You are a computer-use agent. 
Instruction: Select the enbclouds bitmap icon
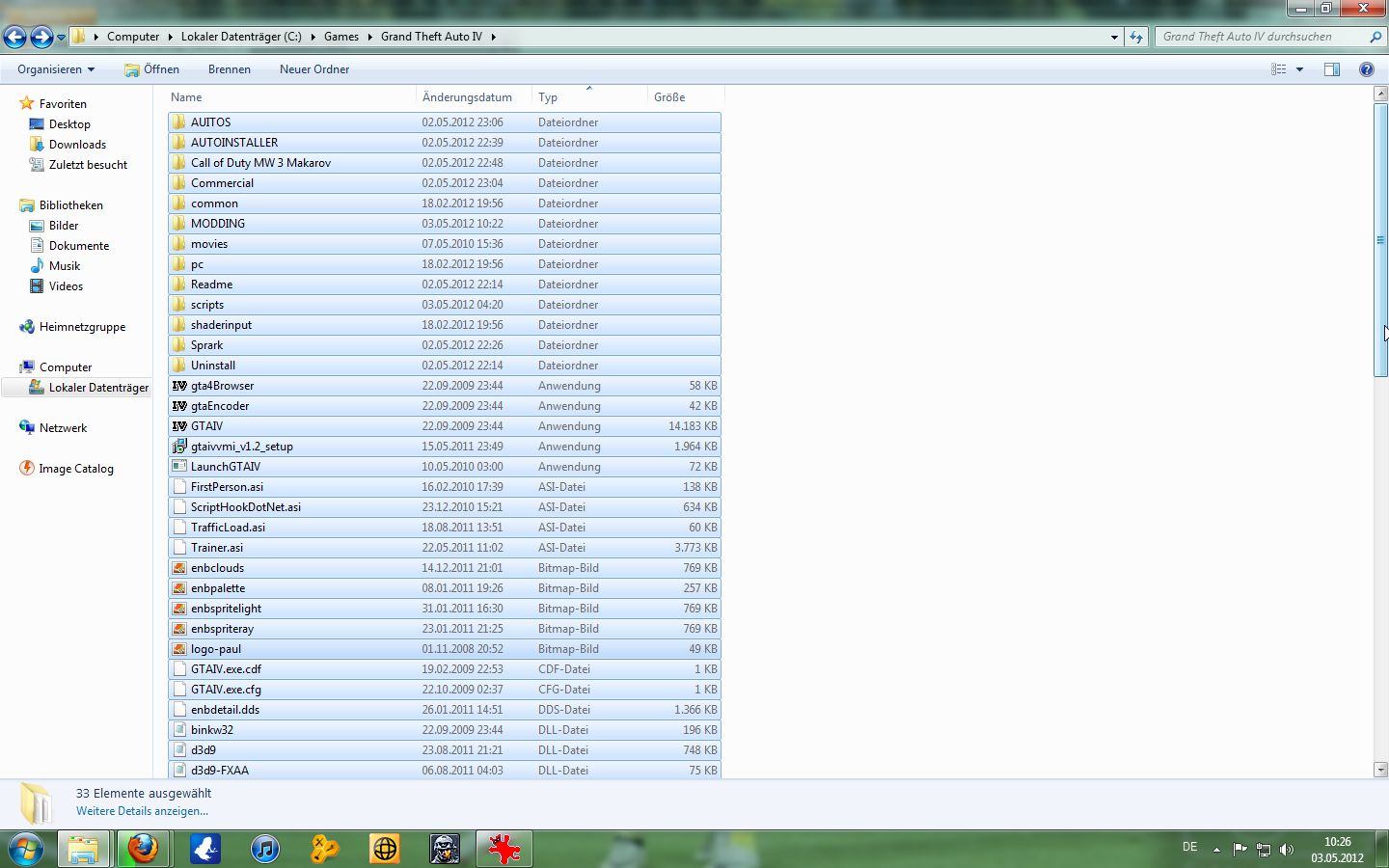(179, 568)
